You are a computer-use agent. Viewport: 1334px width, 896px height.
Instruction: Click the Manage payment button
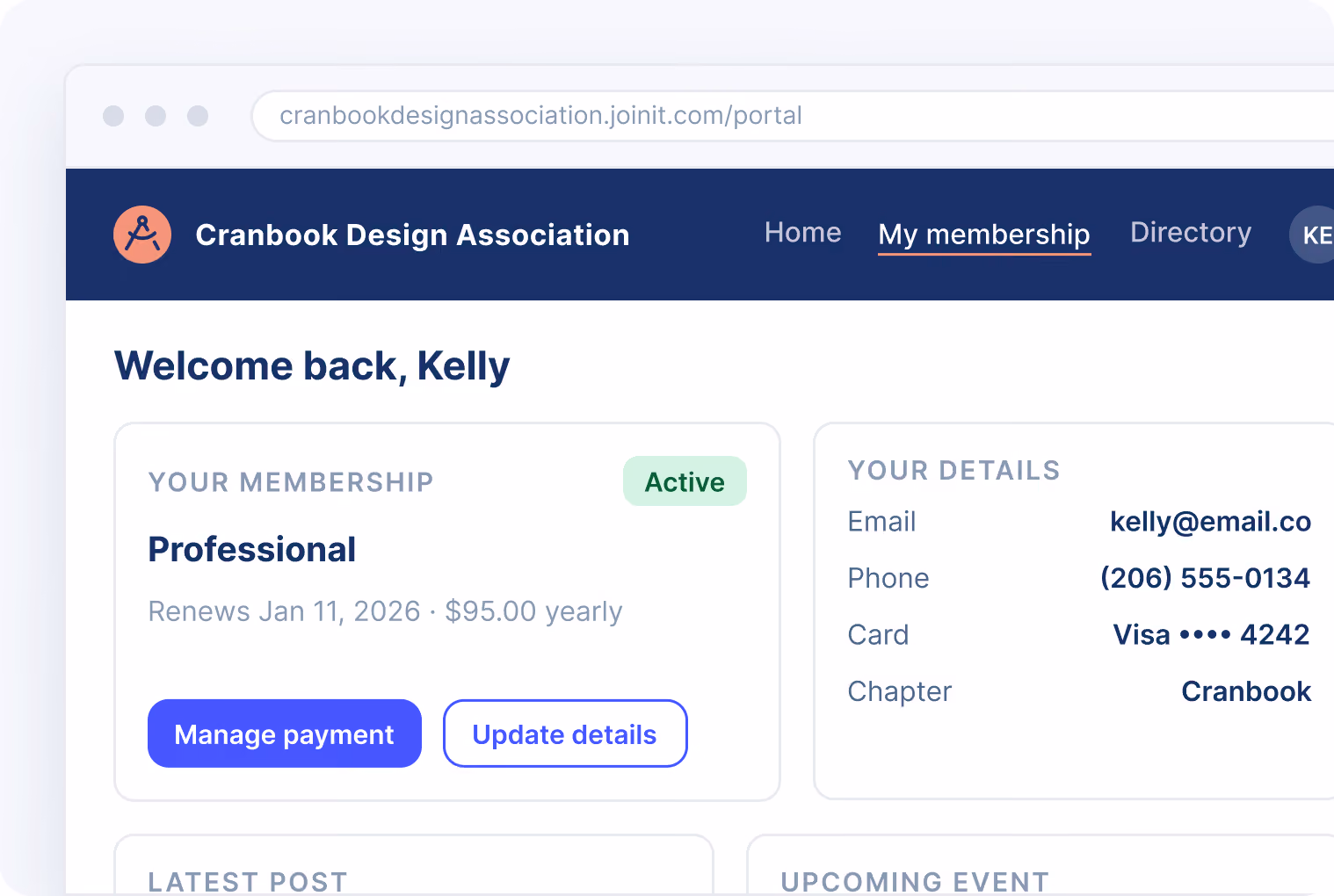click(285, 733)
